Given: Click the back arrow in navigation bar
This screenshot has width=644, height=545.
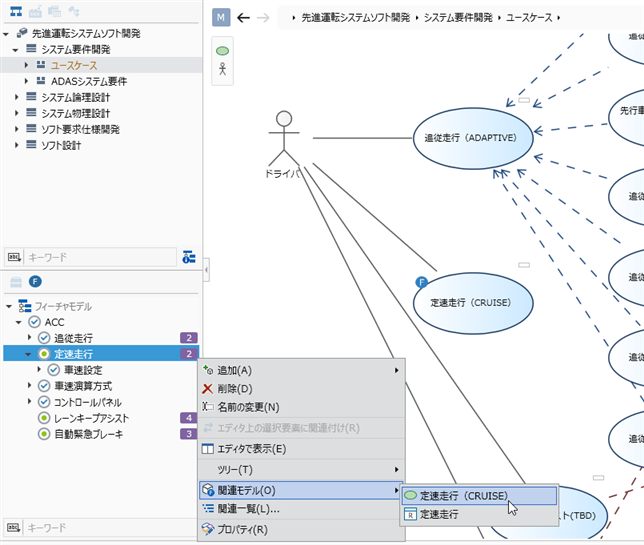Looking at the screenshot, I should pyautogui.click(x=244, y=18).
